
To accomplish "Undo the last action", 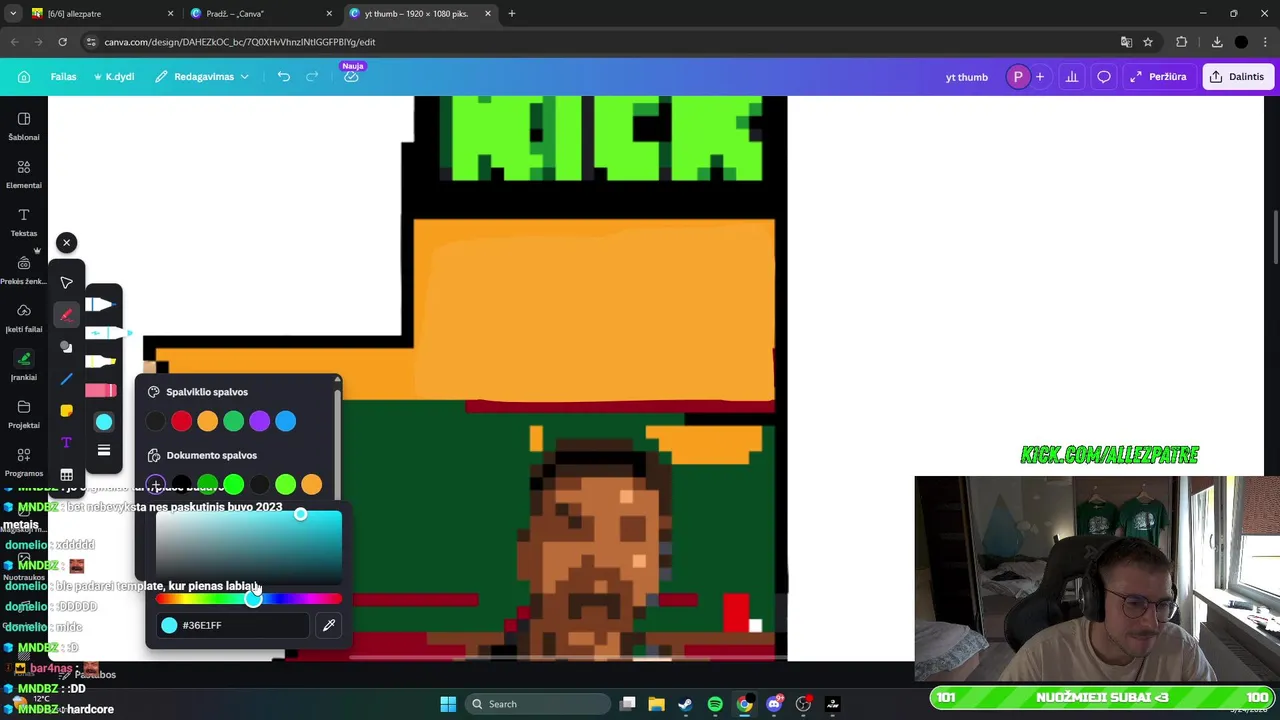I will (284, 77).
